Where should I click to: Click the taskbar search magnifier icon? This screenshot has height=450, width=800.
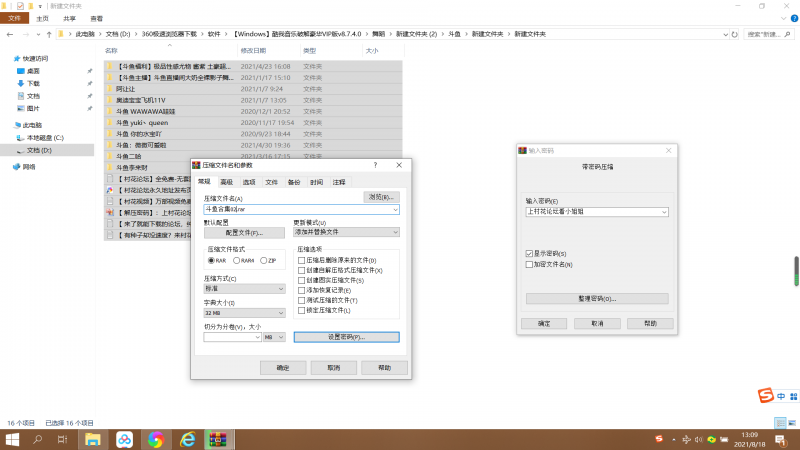click(x=35, y=439)
